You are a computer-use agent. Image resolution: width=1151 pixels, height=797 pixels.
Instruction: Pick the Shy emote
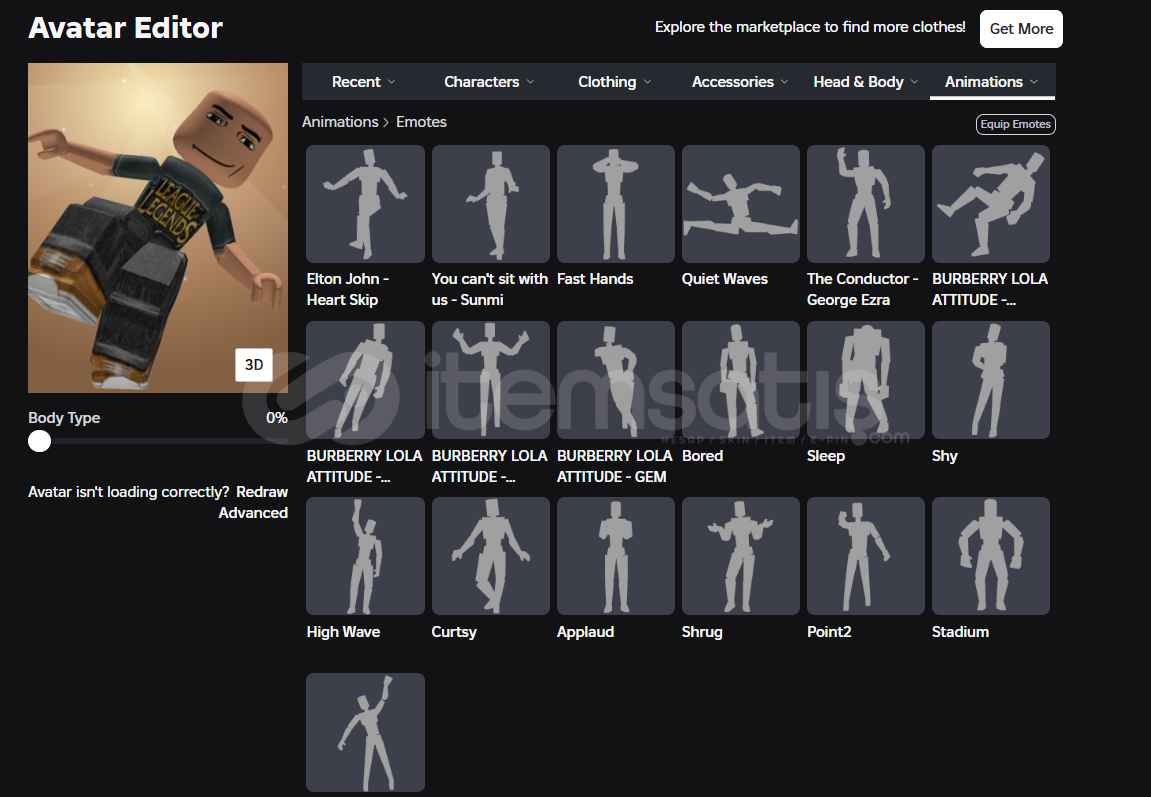click(x=991, y=380)
